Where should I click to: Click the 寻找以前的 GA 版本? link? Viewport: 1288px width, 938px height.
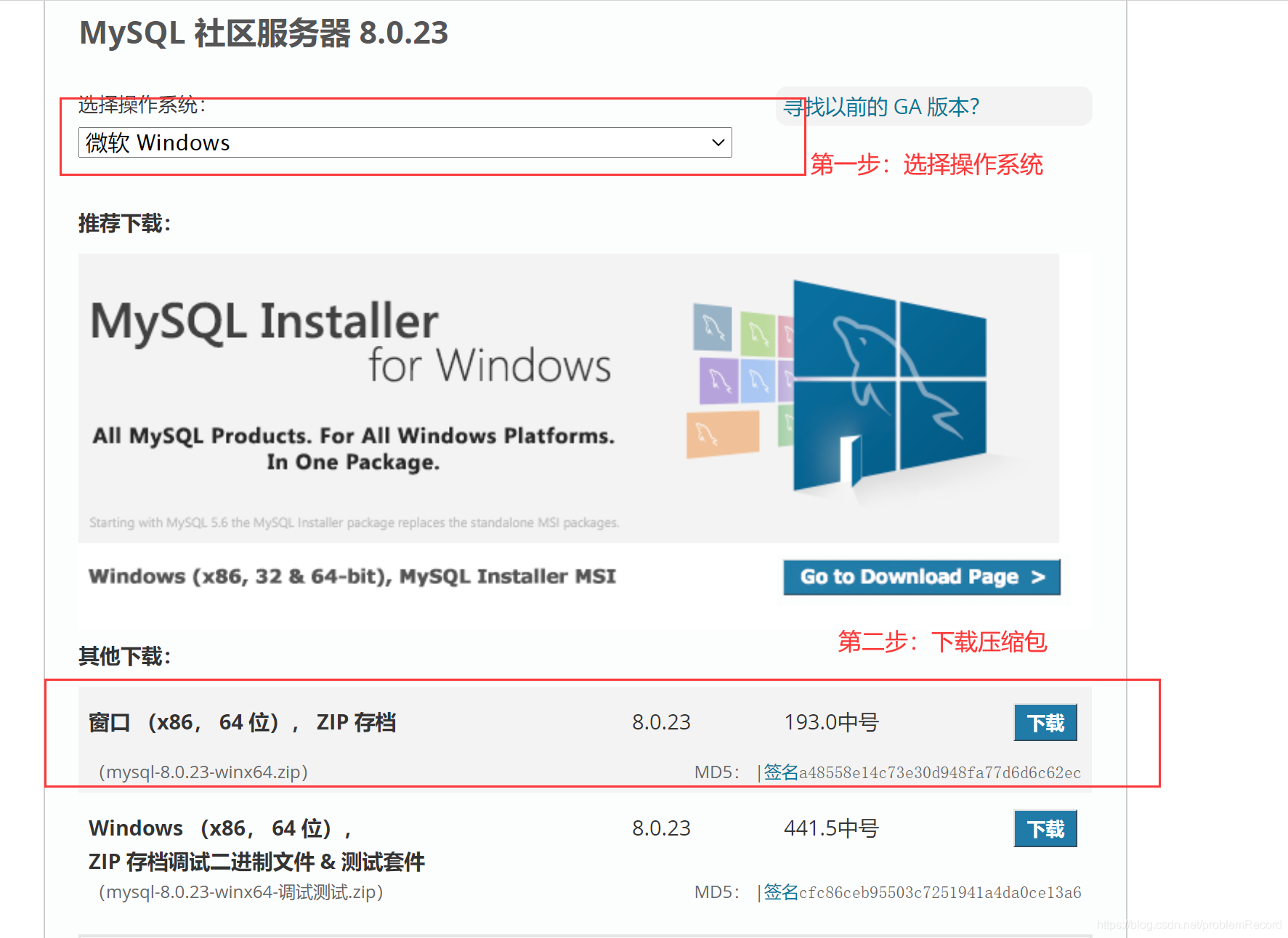coord(881,107)
